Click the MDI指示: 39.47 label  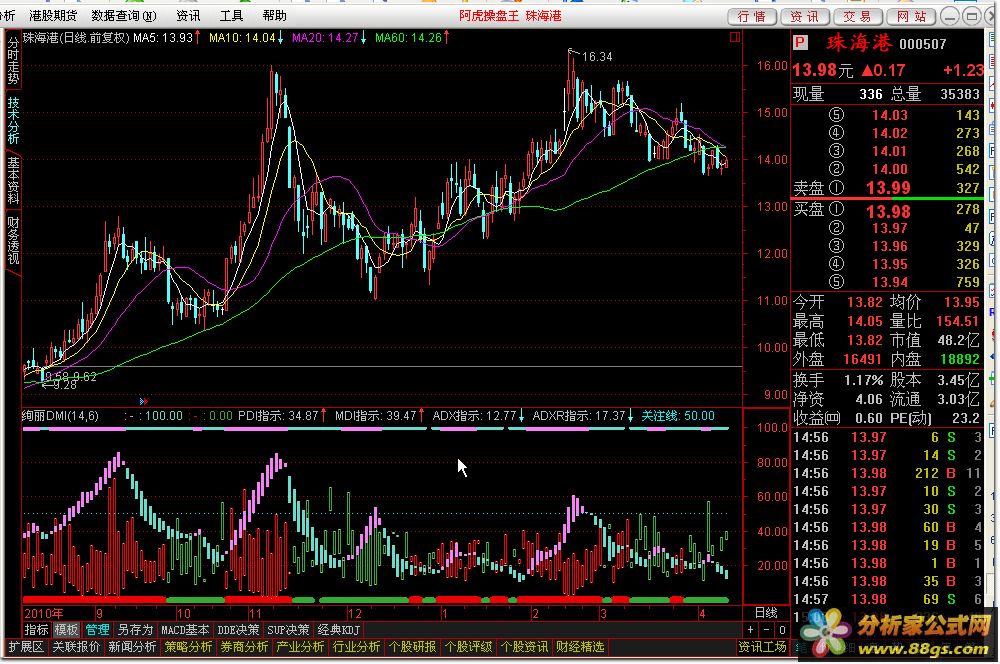click(x=376, y=416)
